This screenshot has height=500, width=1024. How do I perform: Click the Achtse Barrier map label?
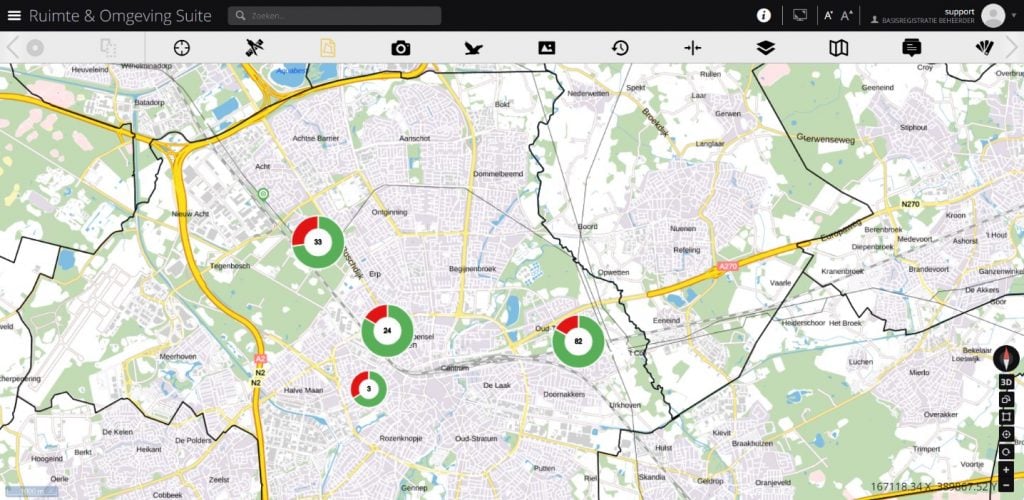coord(316,138)
